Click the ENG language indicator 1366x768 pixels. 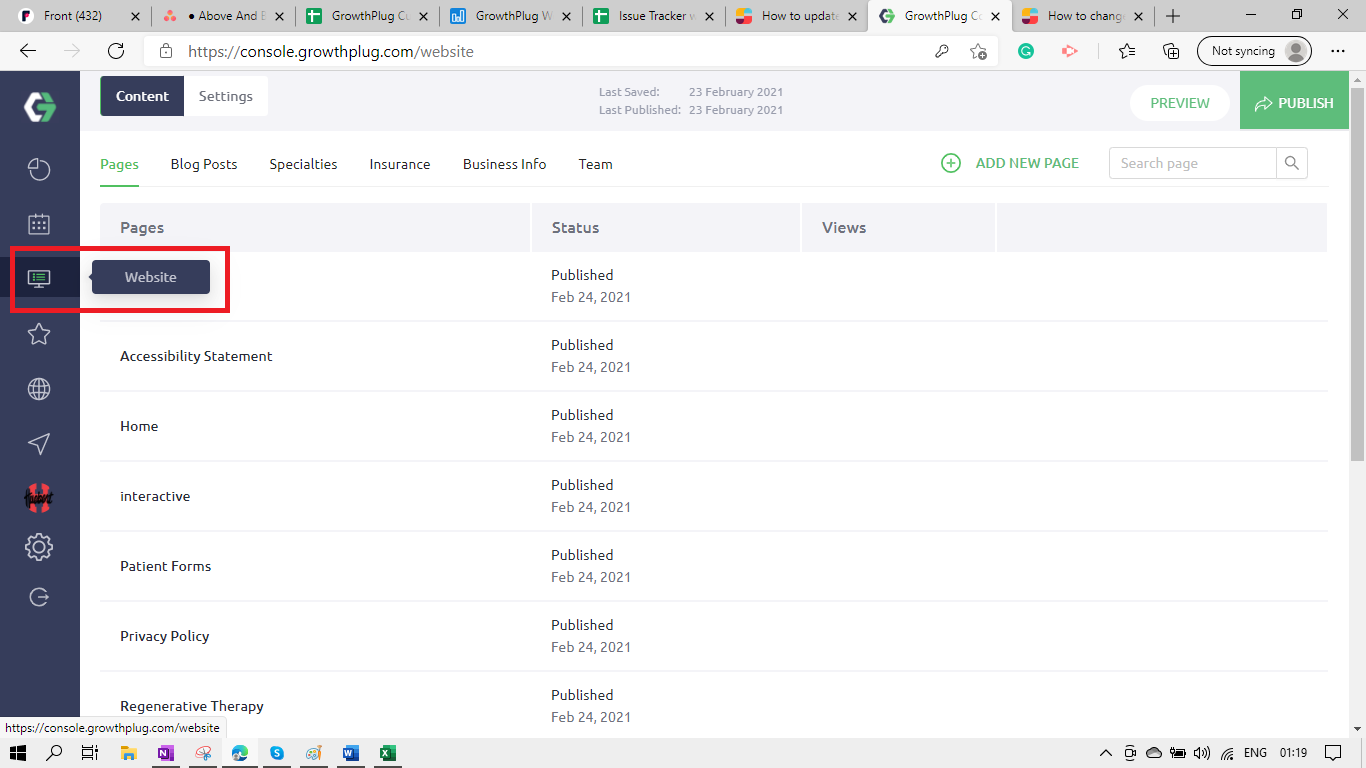1255,753
